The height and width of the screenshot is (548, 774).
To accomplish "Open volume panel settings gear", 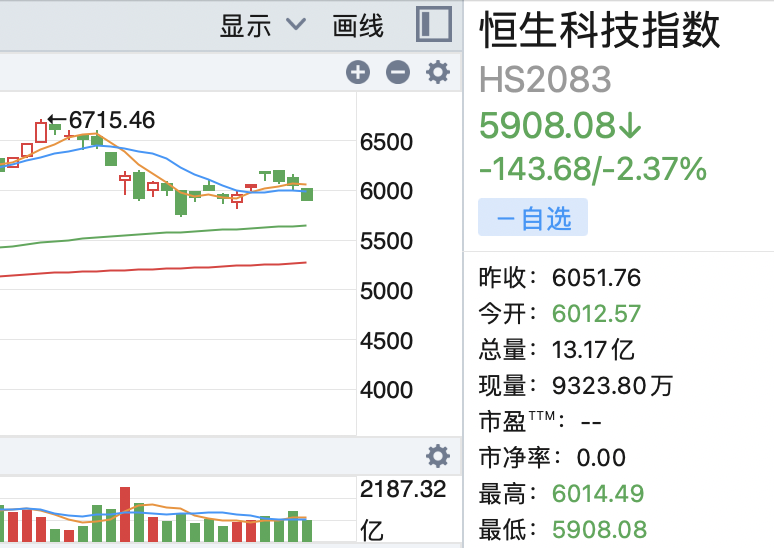I will pos(438,456).
